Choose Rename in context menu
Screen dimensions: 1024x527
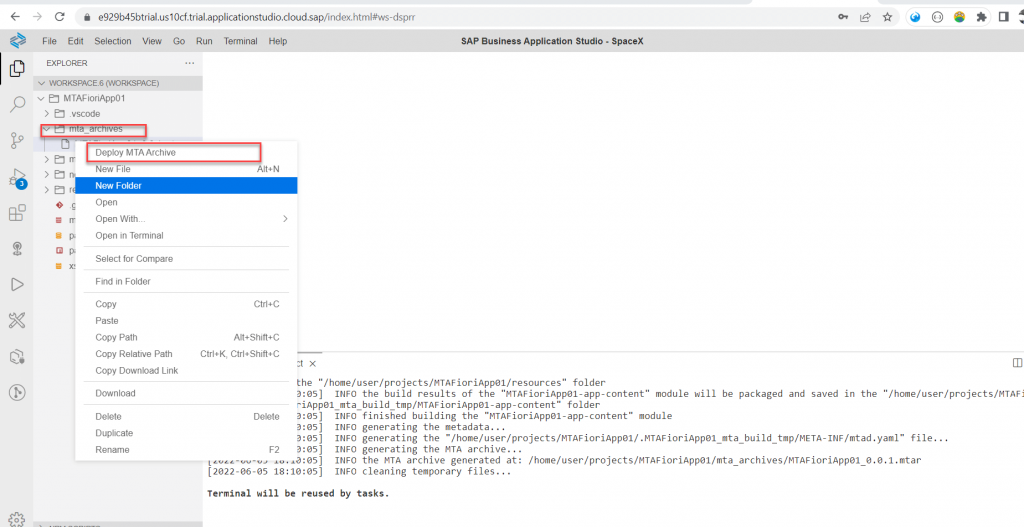[x=187, y=450]
